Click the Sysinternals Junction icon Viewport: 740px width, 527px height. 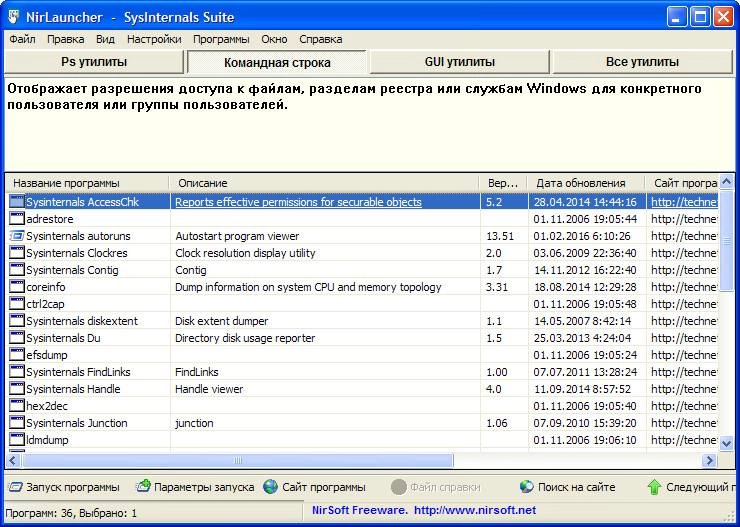pos(17,423)
